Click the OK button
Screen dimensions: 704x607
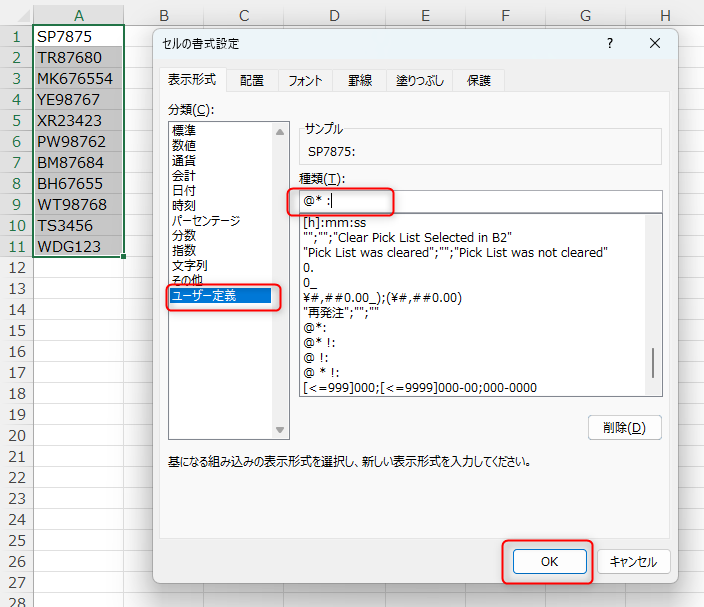pyautogui.click(x=549, y=562)
